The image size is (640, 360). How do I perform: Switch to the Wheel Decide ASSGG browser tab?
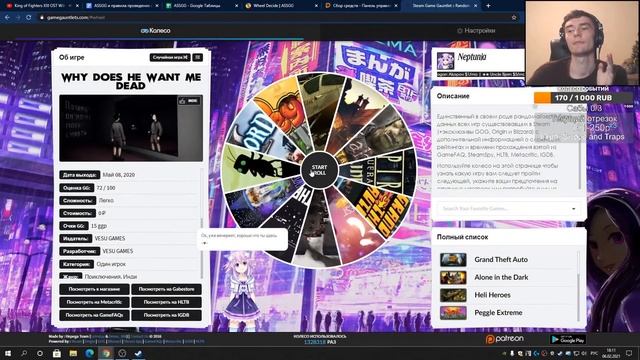pos(281,6)
